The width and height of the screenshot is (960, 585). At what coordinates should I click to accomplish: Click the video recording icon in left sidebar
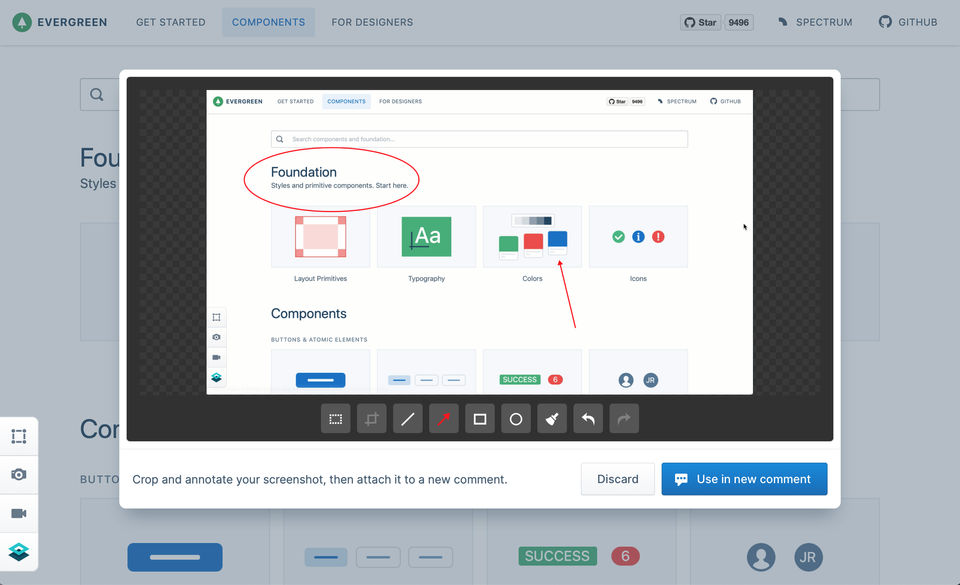pyautogui.click(x=19, y=513)
